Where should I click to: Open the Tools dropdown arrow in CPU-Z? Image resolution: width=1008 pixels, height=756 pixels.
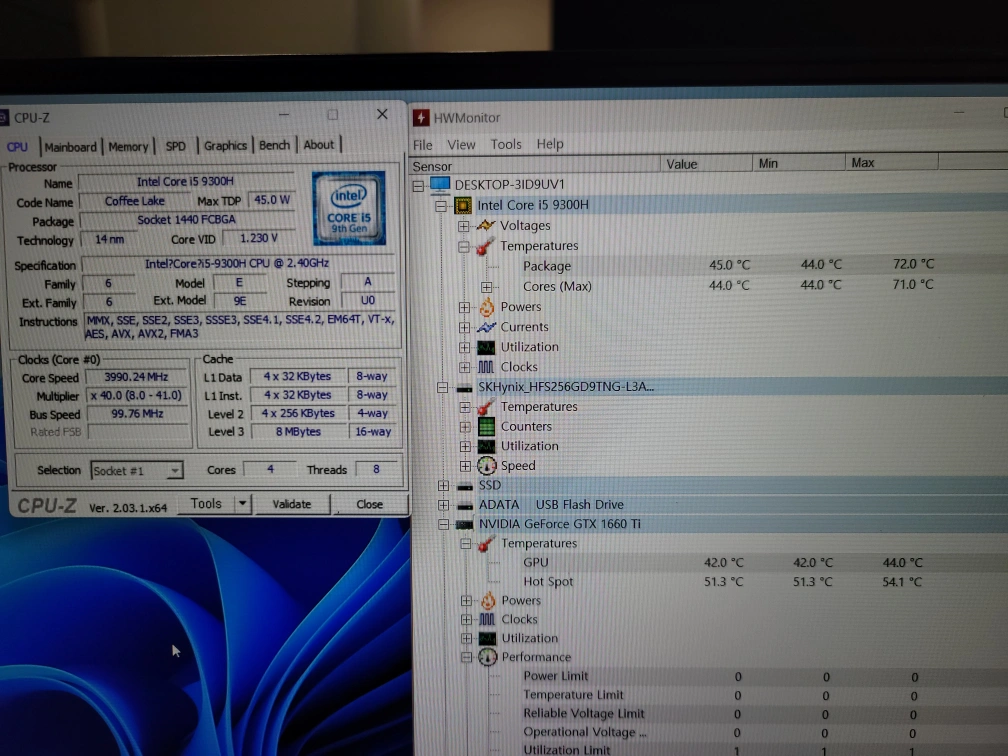click(242, 503)
